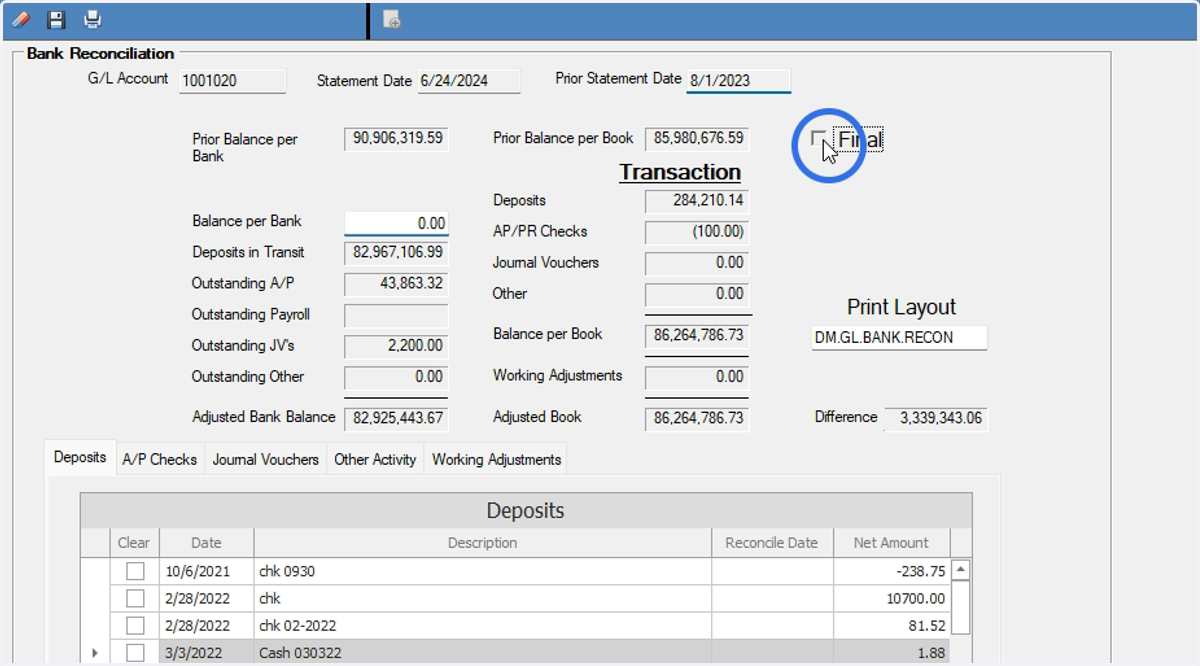
Task: Click net amount cell 81.52
Action: [x=891, y=625]
